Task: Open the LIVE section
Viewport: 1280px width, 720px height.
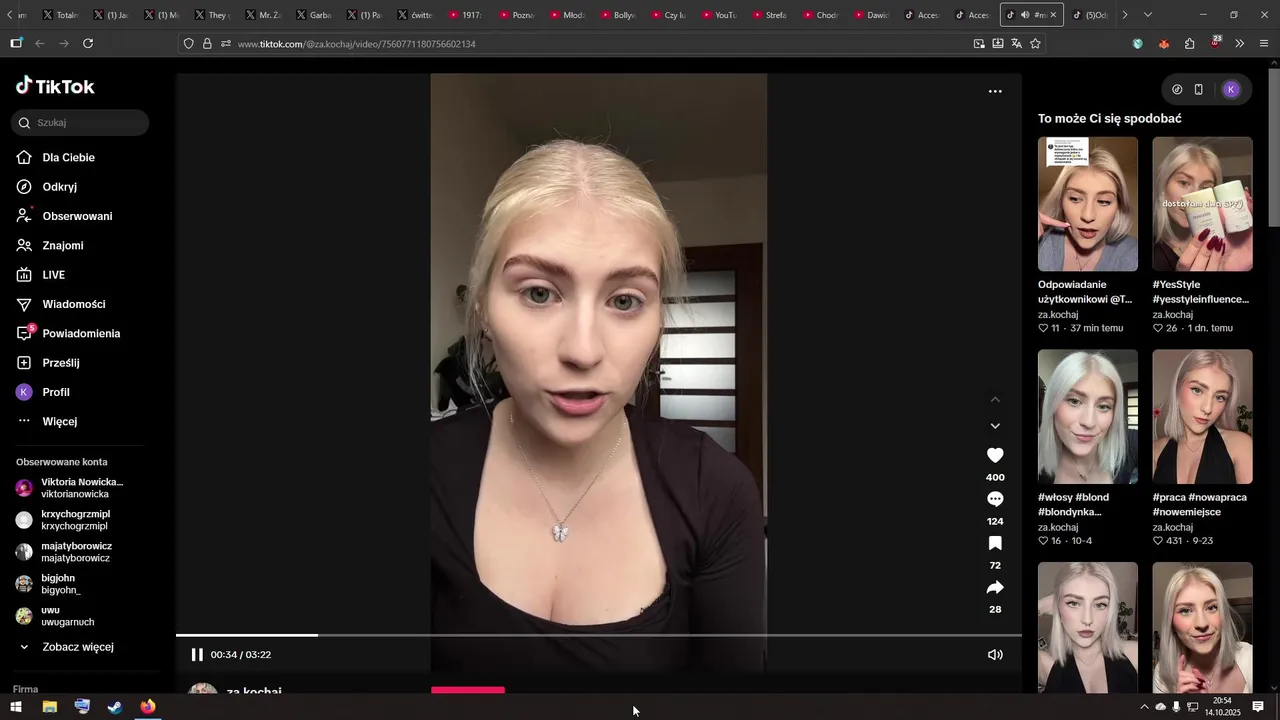Action: click(x=53, y=275)
